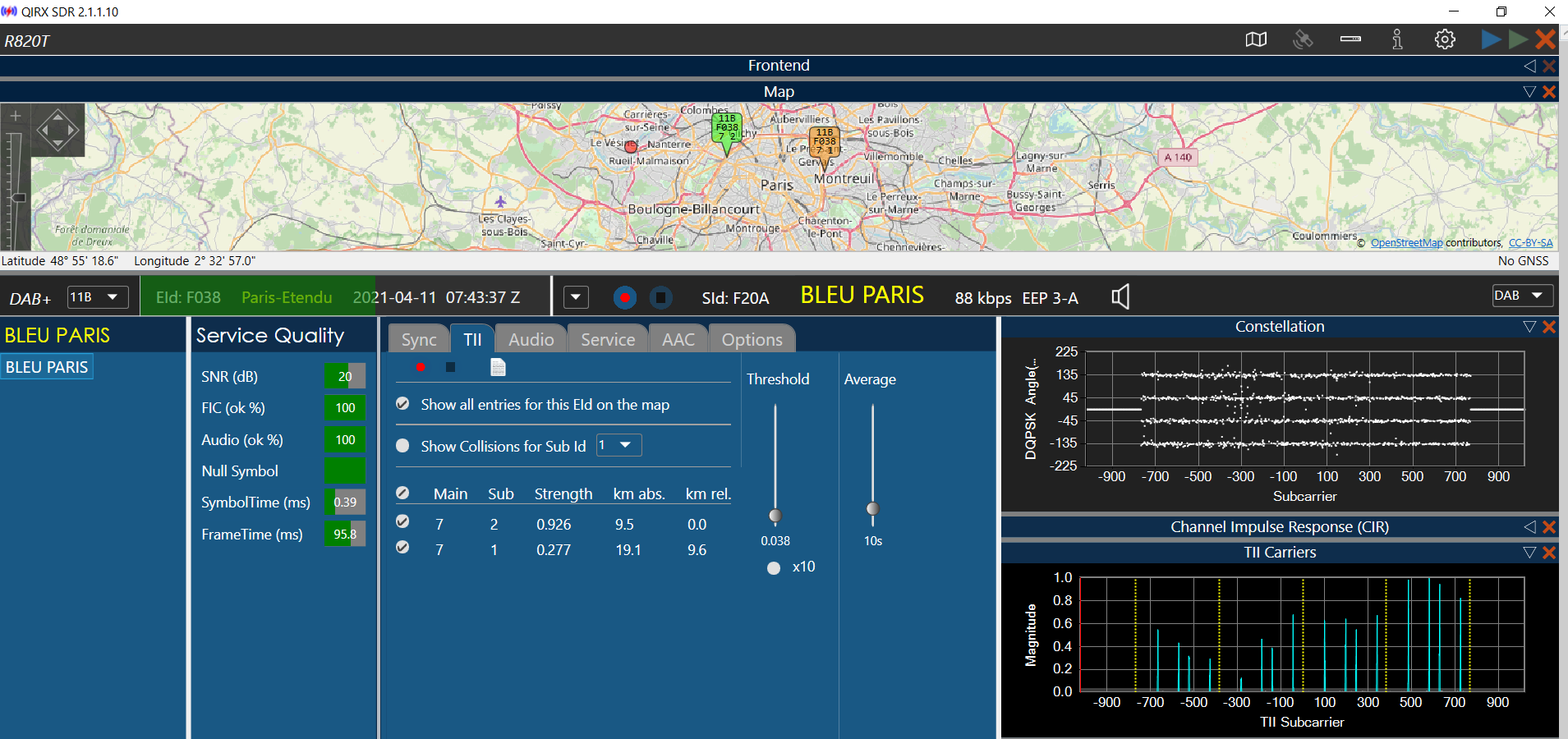Click the large orange X stop icon
This screenshot has height=739, width=1568.
click(1546, 39)
